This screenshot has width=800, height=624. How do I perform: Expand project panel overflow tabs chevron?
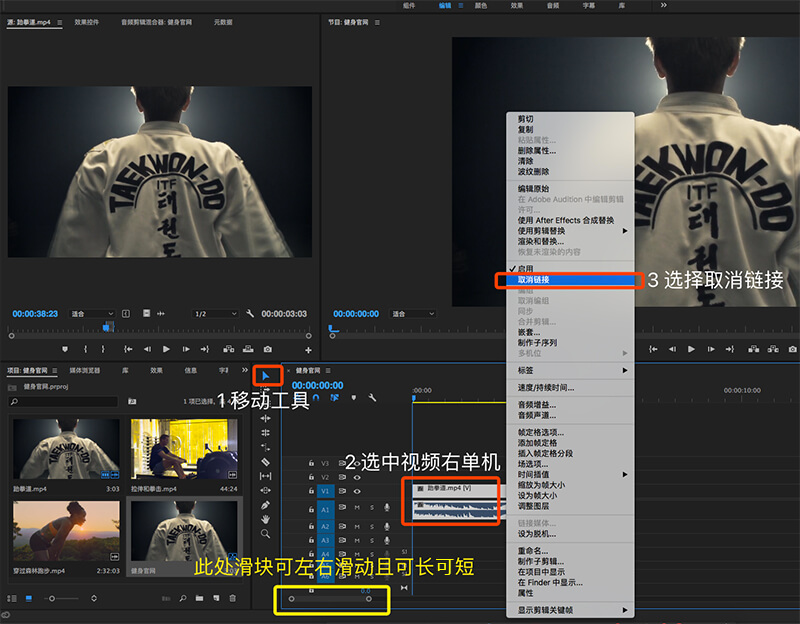tap(244, 370)
